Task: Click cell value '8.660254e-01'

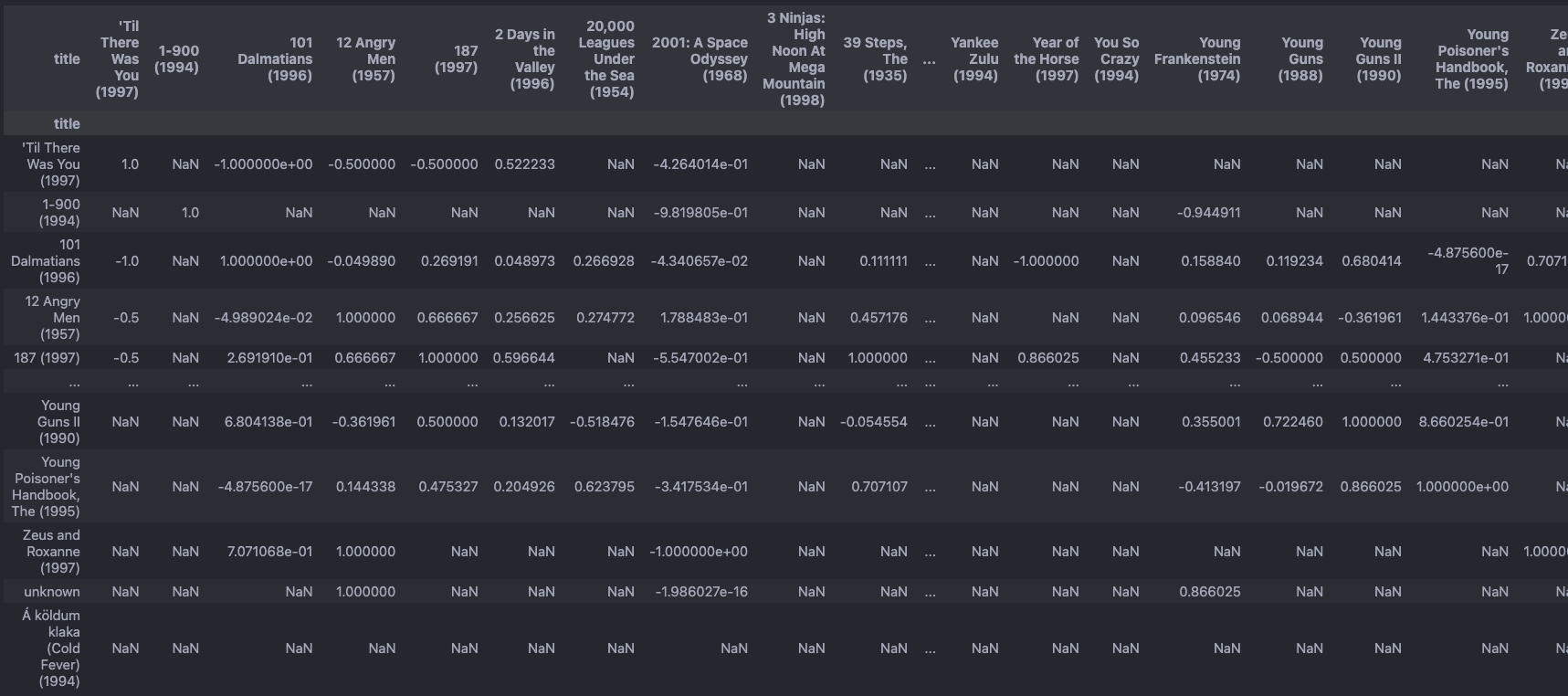Action: [x=1464, y=422]
